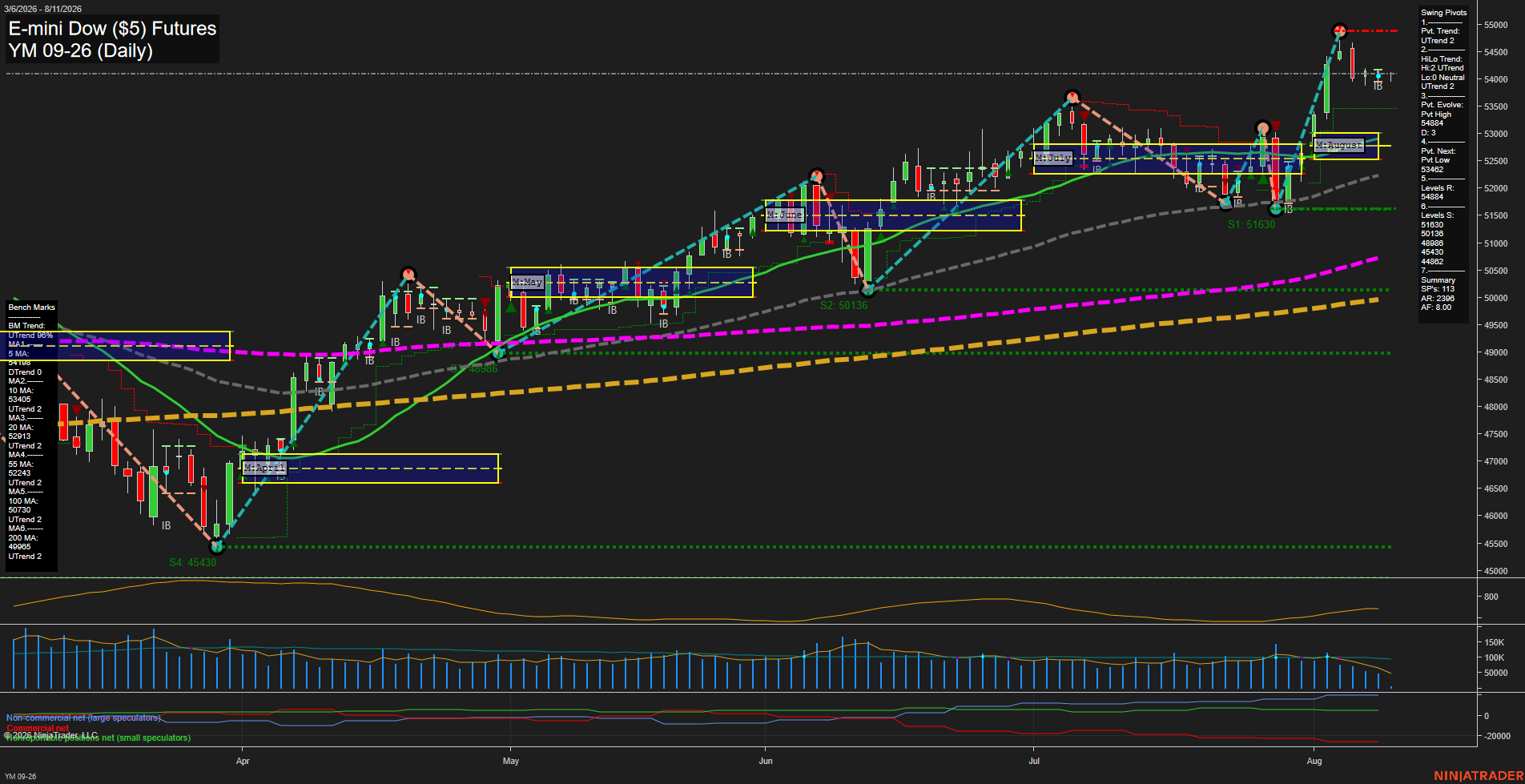1525x784 pixels.
Task: Click the swing low pivot above S1 51630
Action: pos(1276,209)
